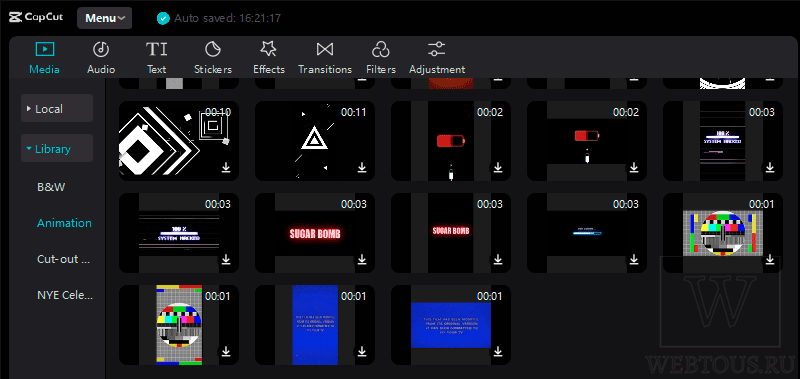Open the Filters panel
The width and height of the screenshot is (800, 379).
pyautogui.click(x=381, y=58)
